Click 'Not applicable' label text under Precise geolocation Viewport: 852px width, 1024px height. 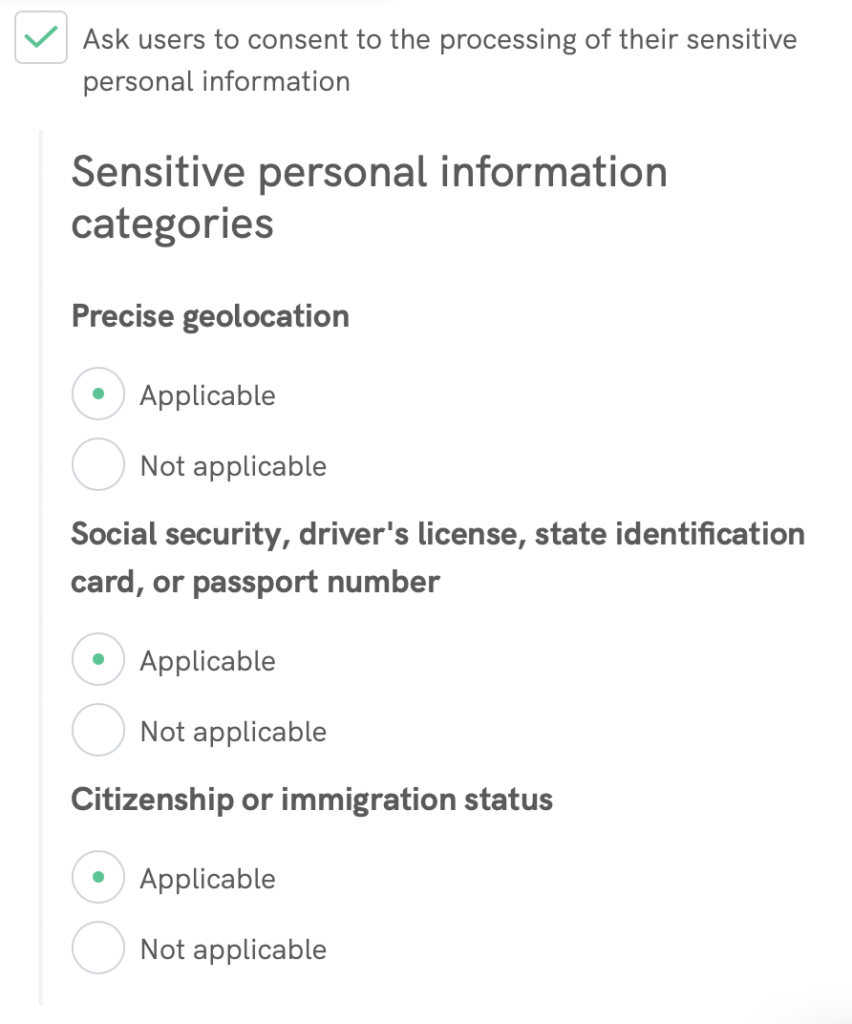(x=233, y=466)
